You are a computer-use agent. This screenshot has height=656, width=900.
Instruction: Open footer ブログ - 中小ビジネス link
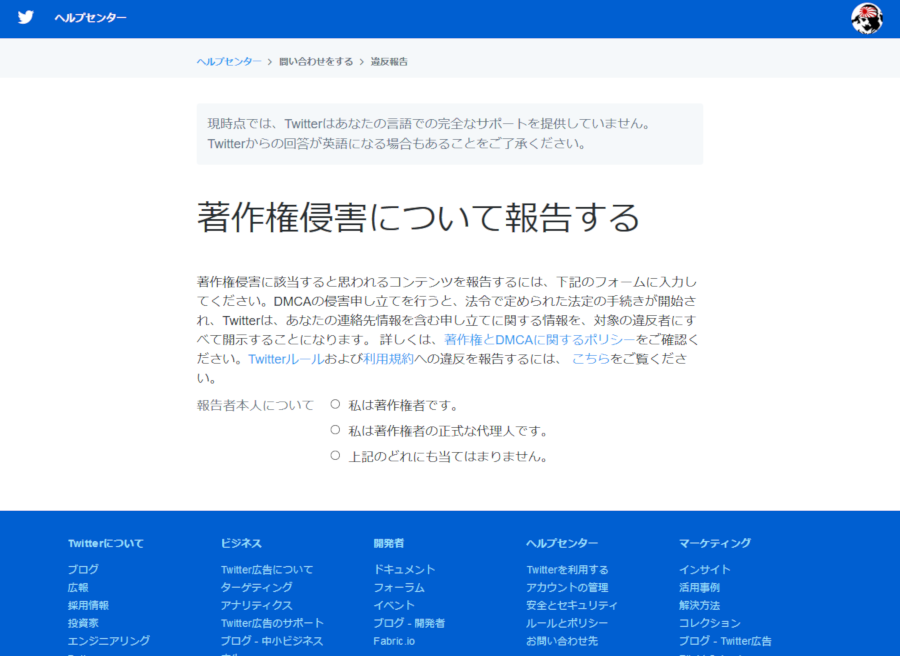click(x=272, y=641)
